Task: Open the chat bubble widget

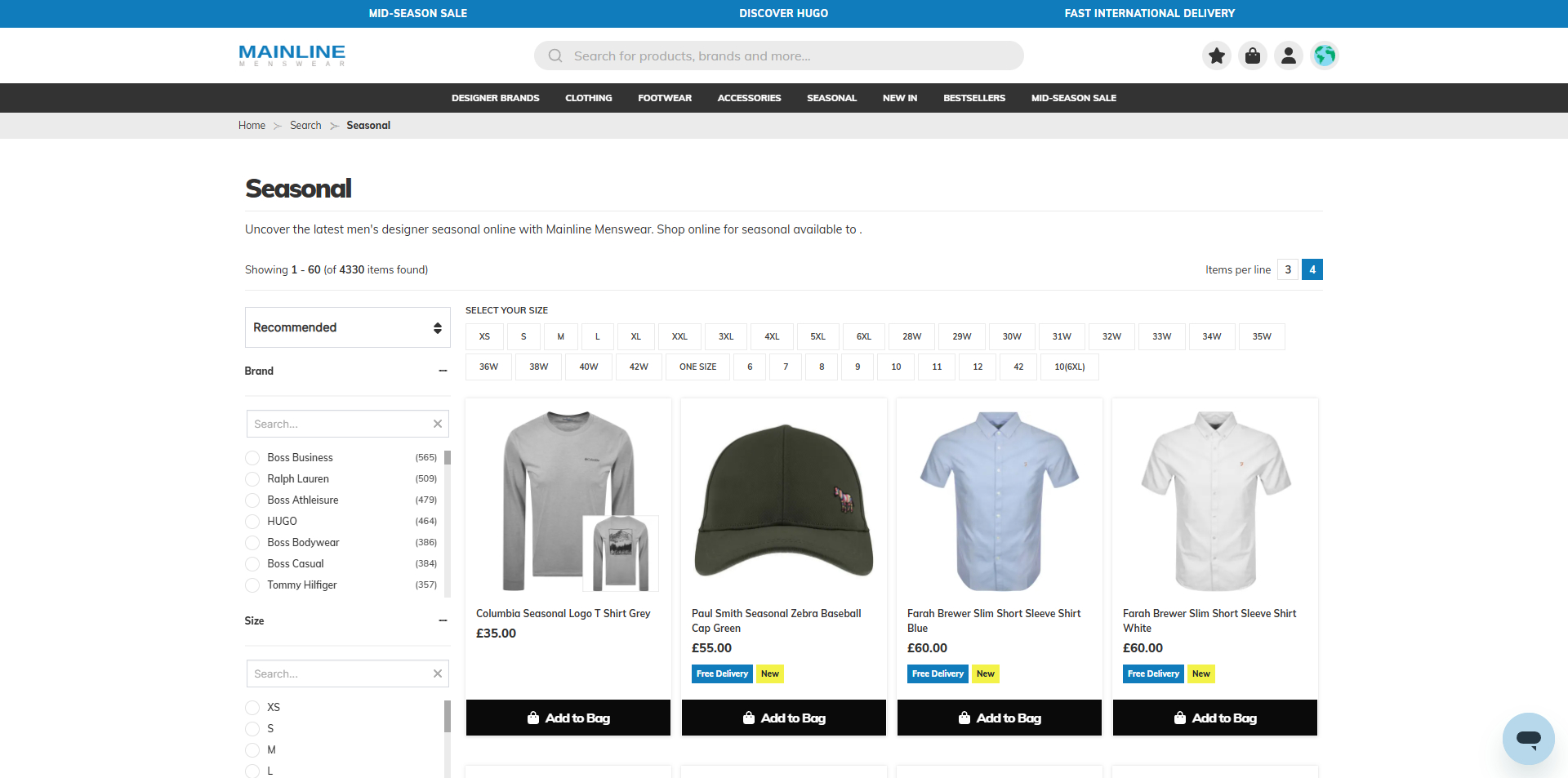Action: pos(1528,739)
